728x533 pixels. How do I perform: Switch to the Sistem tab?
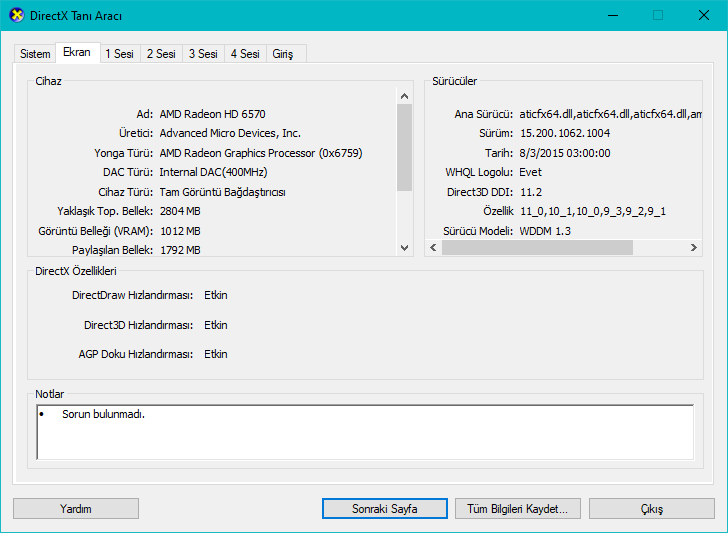pyautogui.click(x=35, y=54)
